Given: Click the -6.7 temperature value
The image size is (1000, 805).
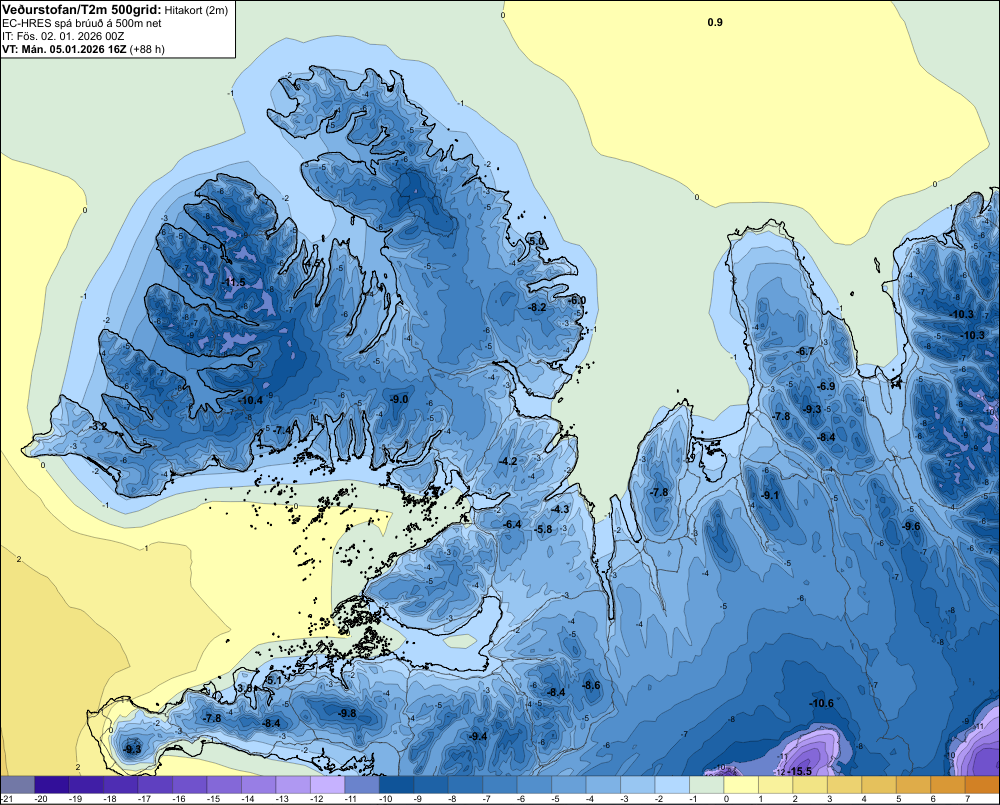Looking at the screenshot, I should (x=805, y=351).
